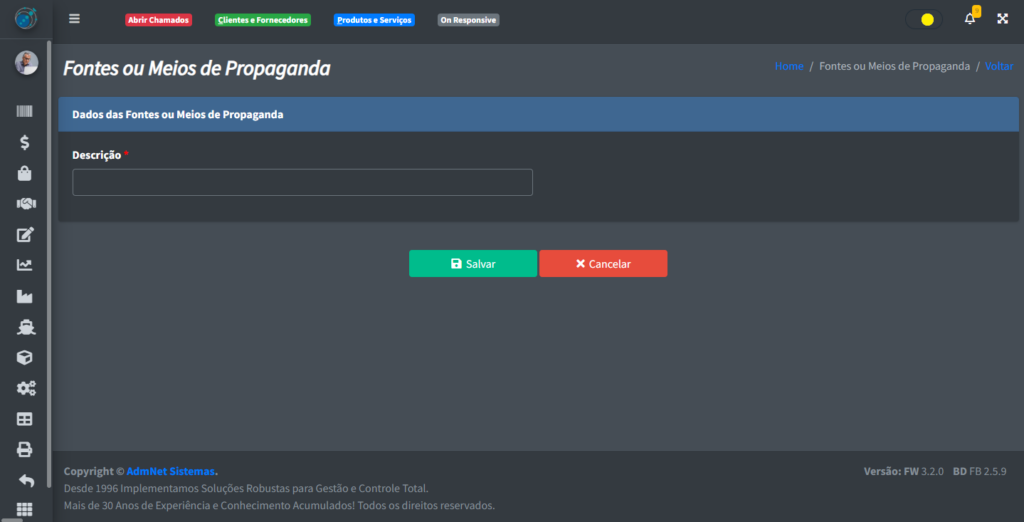
Task: Click the ship sidebar icon
Action: (25, 327)
